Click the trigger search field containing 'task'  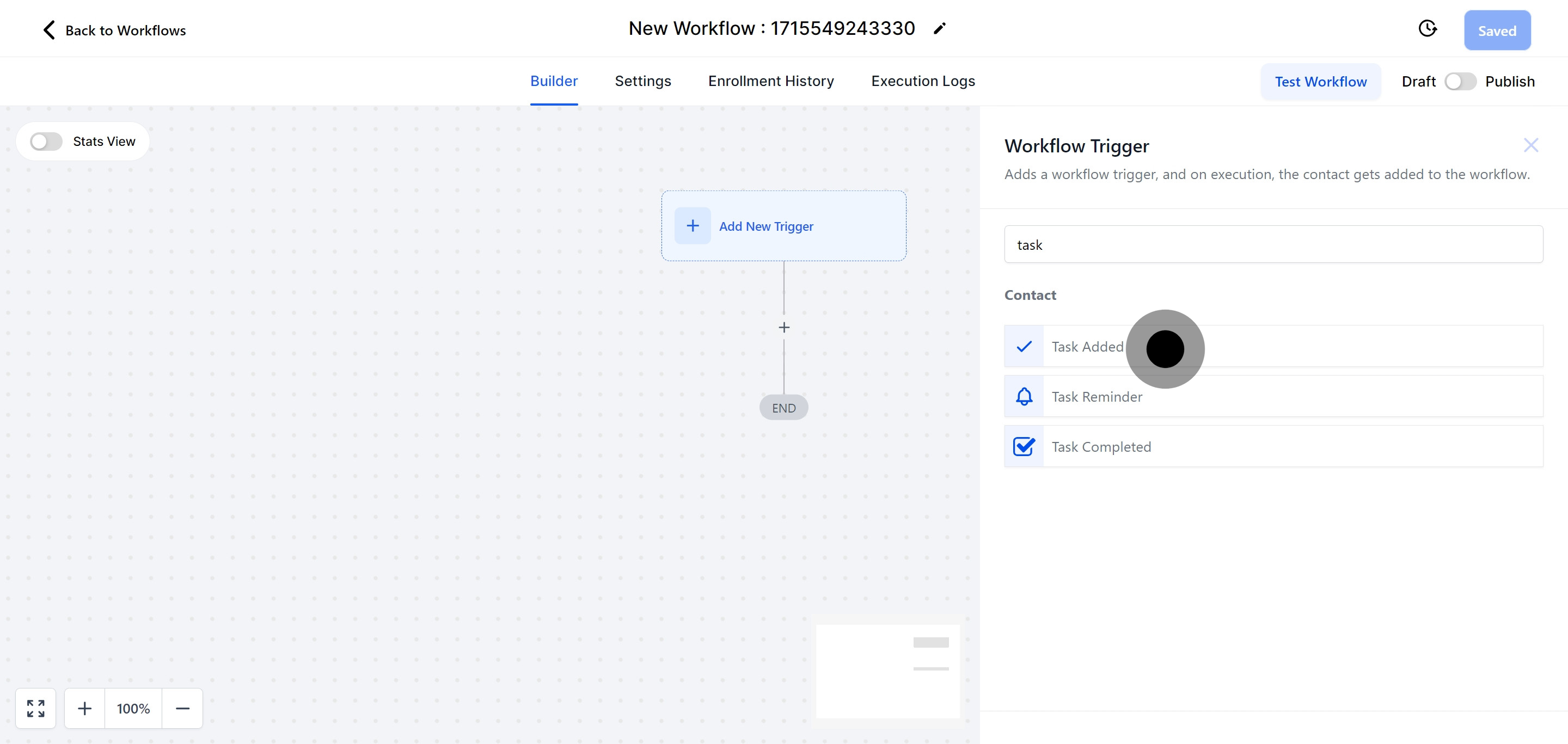point(1273,244)
